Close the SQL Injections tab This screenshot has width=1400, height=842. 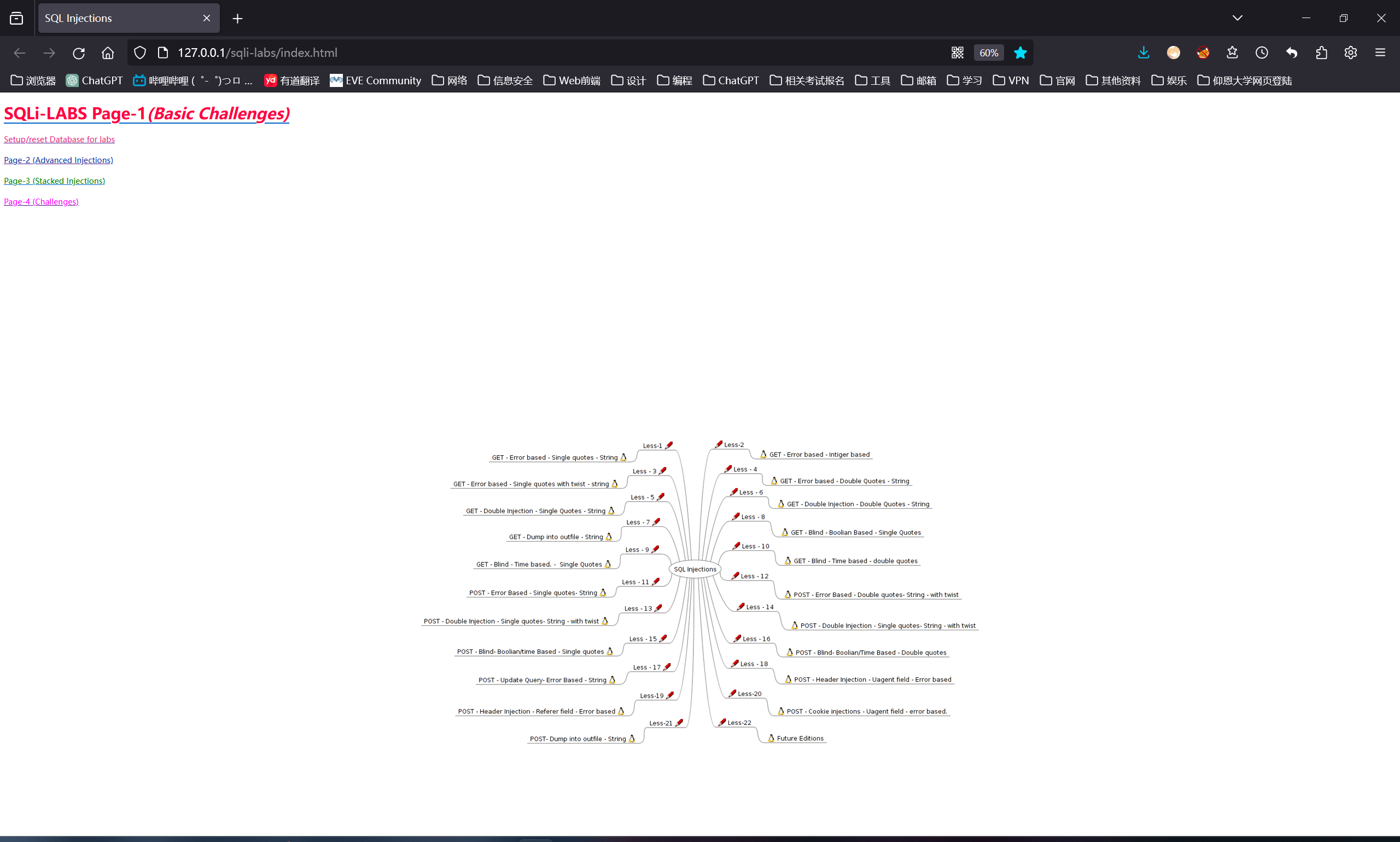(206, 18)
